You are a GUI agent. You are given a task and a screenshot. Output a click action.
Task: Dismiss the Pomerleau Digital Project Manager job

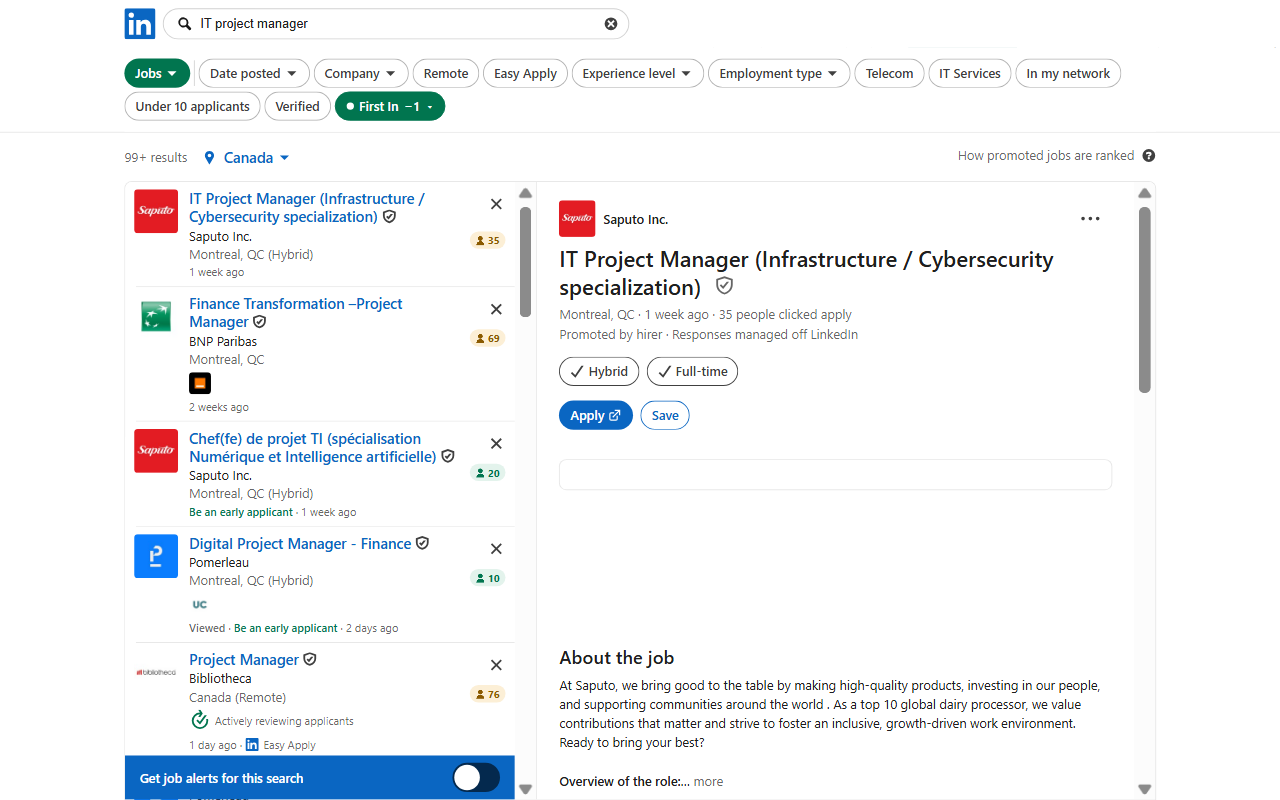[x=496, y=549]
